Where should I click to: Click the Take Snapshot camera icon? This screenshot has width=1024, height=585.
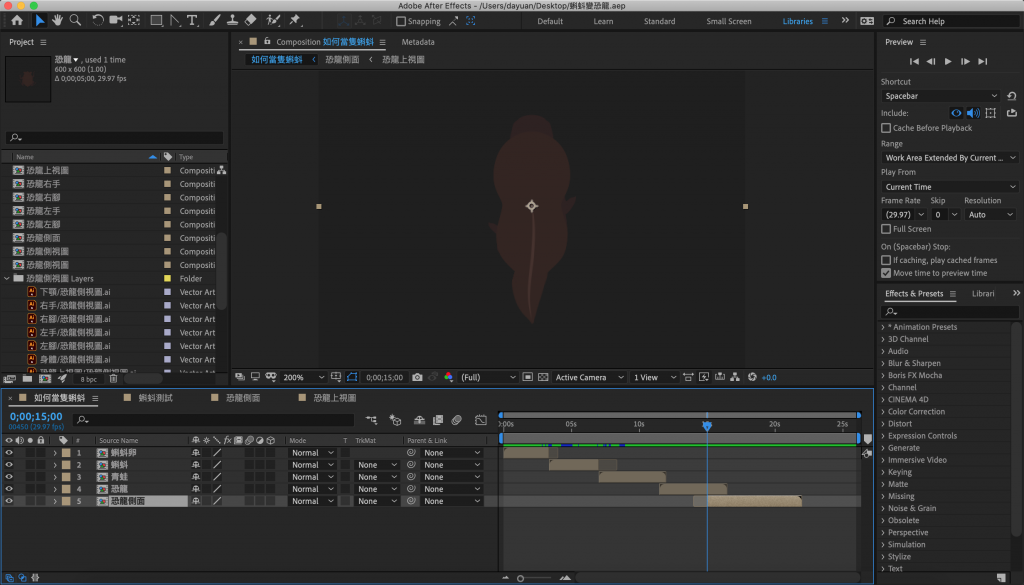coord(415,378)
